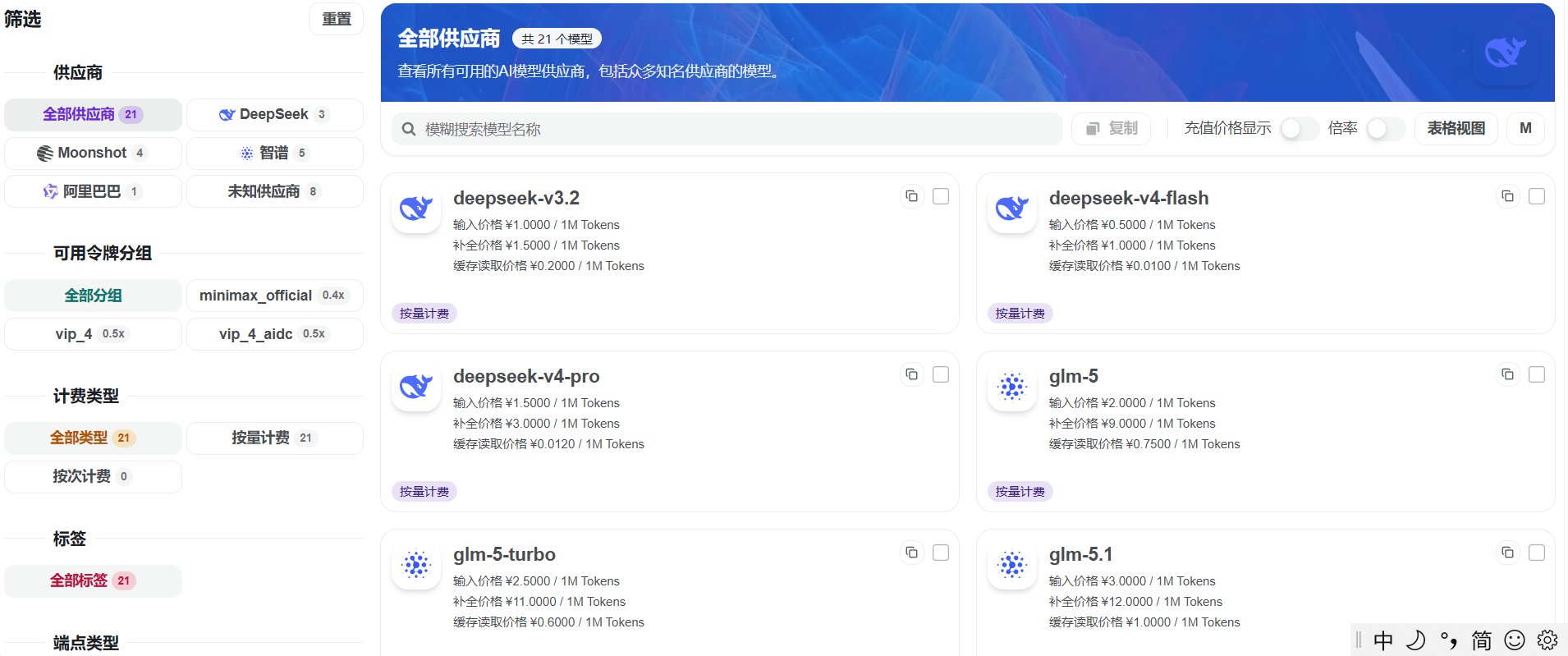Filter by 全部供应商
This screenshot has width=1568, height=656.
click(x=93, y=115)
